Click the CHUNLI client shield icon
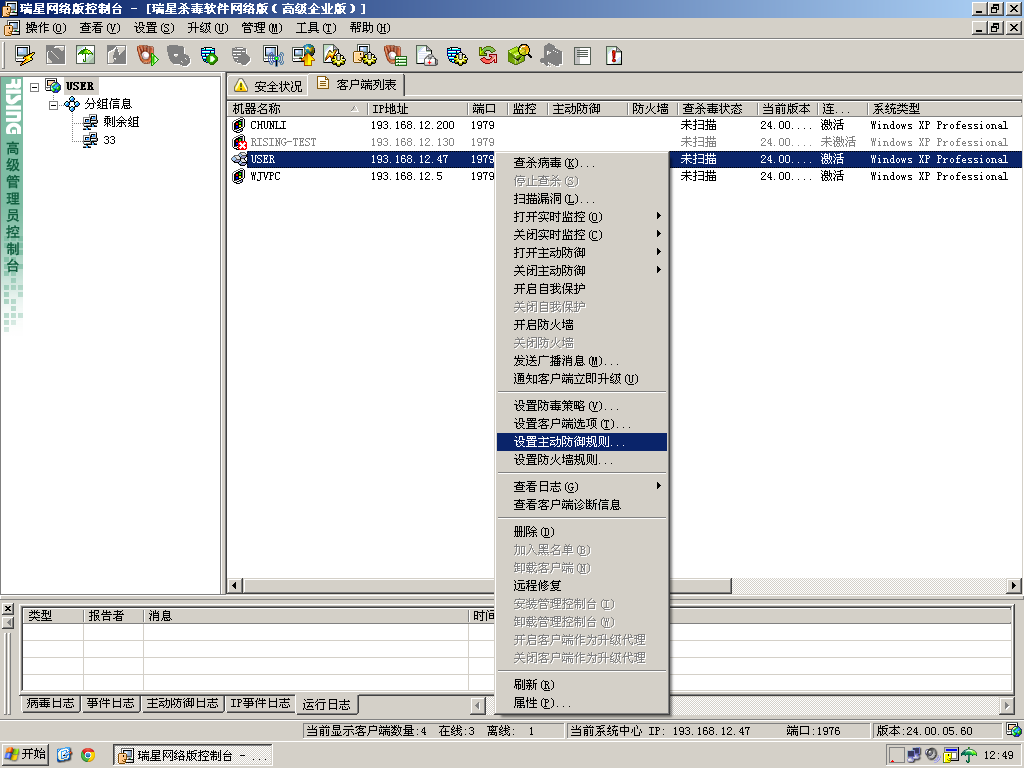This screenshot has height=768, width=1024. coord(239,126)
